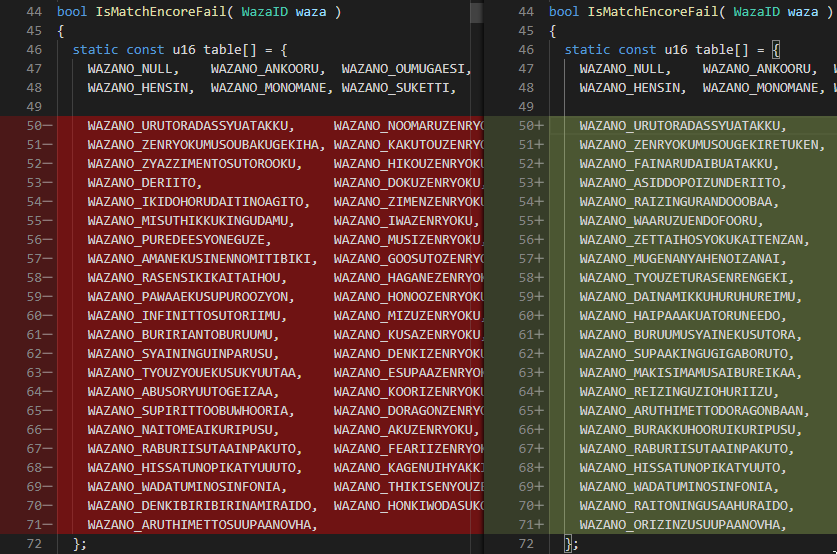Click WAZANO_ZETTAIHOSYOKUKAITENZAN in the right pane

pos(692,240)
